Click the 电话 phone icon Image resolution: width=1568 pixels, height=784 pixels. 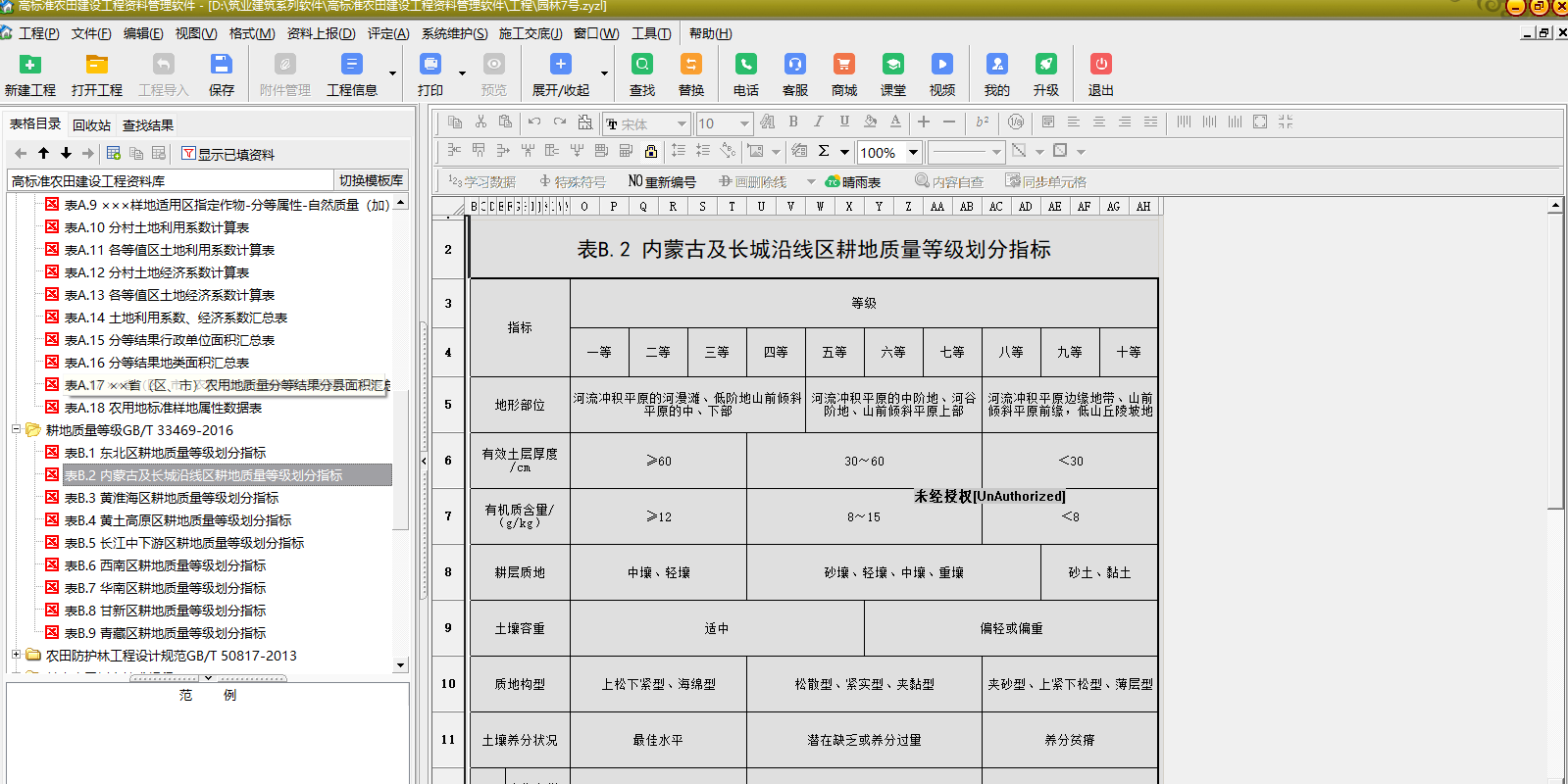click(745, 65)
